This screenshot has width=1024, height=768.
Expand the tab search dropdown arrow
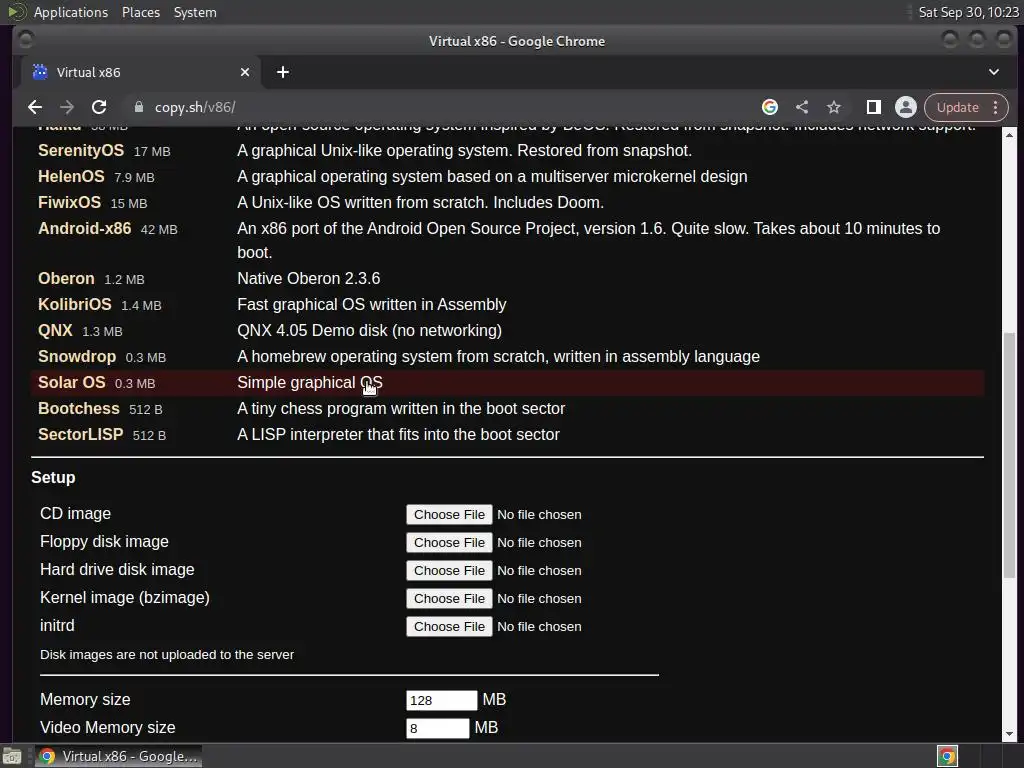[x=993, y=72]
